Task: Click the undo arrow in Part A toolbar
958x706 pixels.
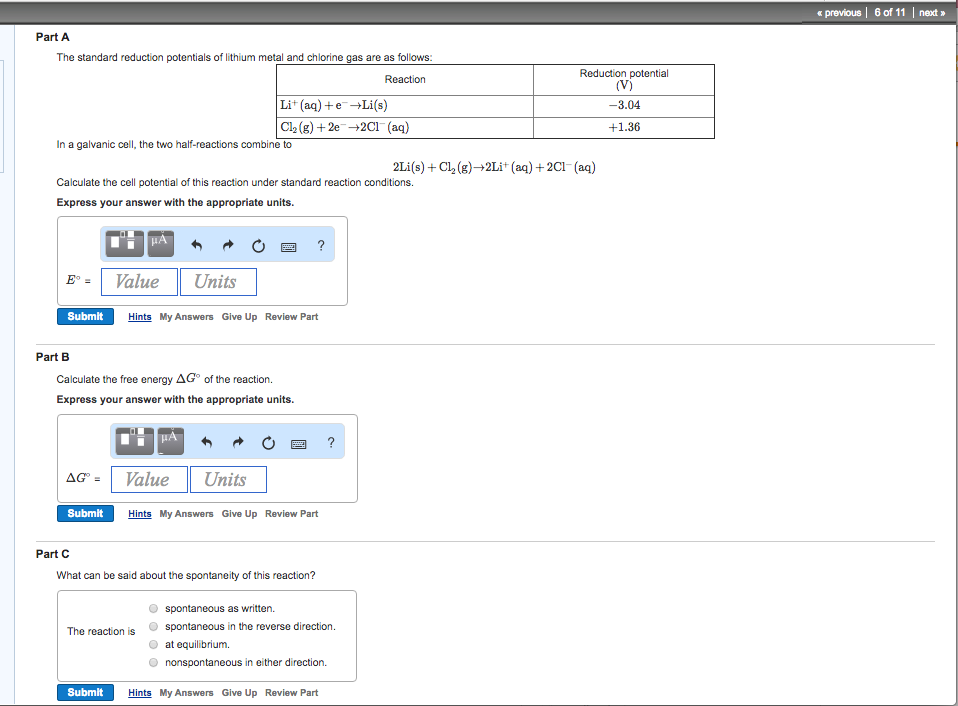Action: point(196,244)
